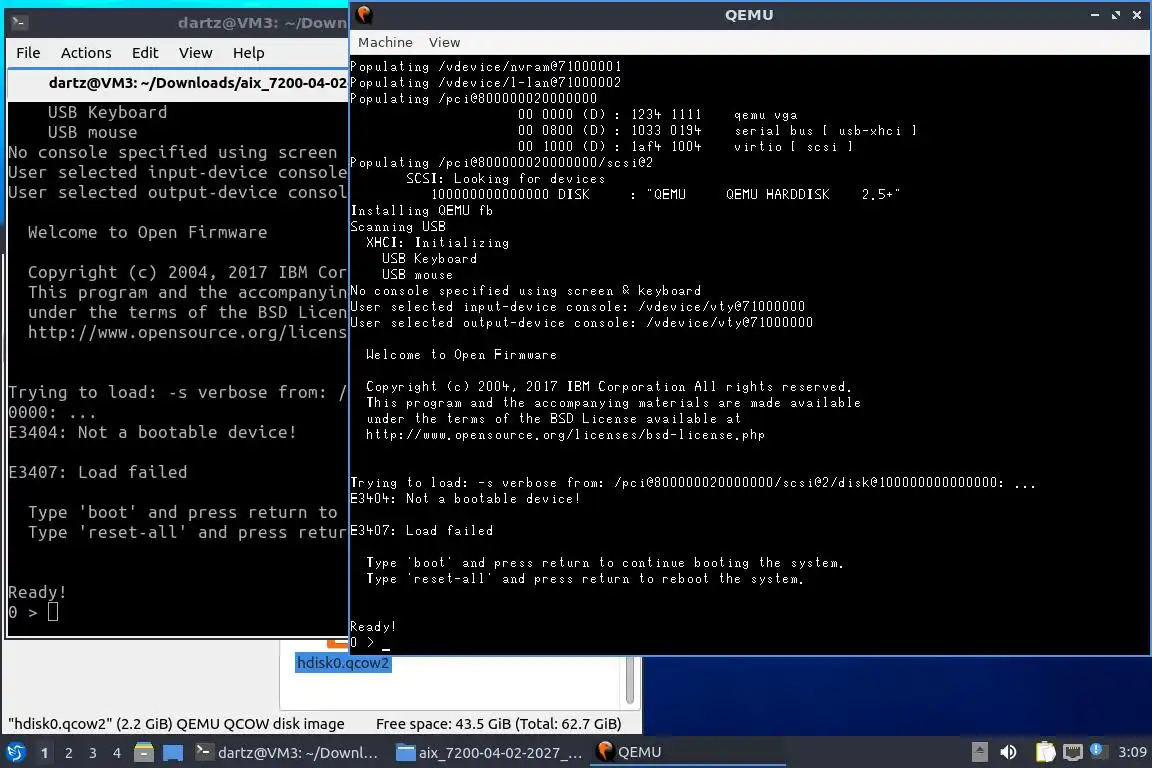Open the Machine menu in QEMU
Image resolution: width=1152 pixels, height=768 pixels.
(x=385, y=43)
